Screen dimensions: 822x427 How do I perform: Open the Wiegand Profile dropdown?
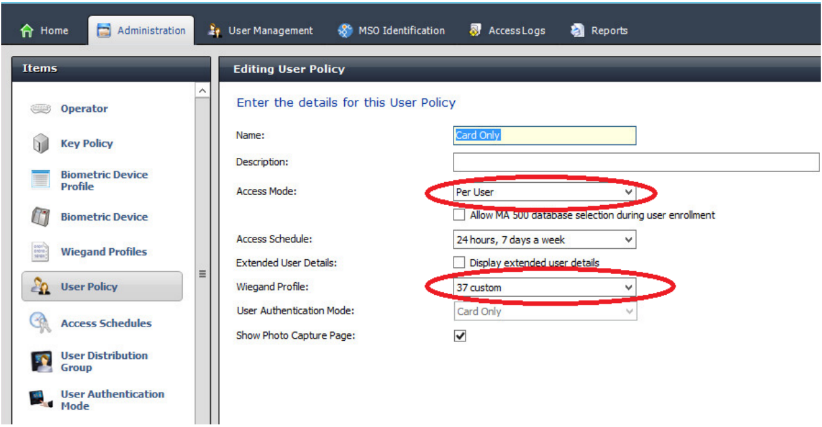coord(544,288)
